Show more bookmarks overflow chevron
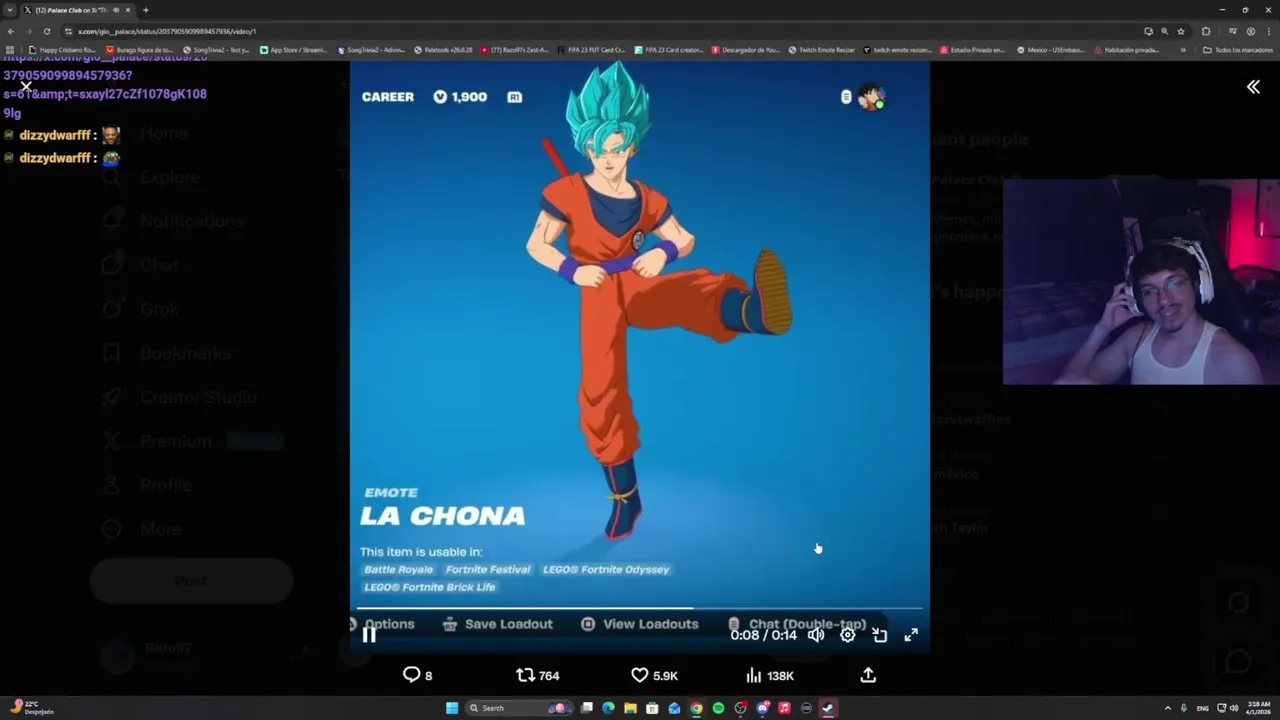Screen dimensions: 1280x720 click(x=1183, y=50)
